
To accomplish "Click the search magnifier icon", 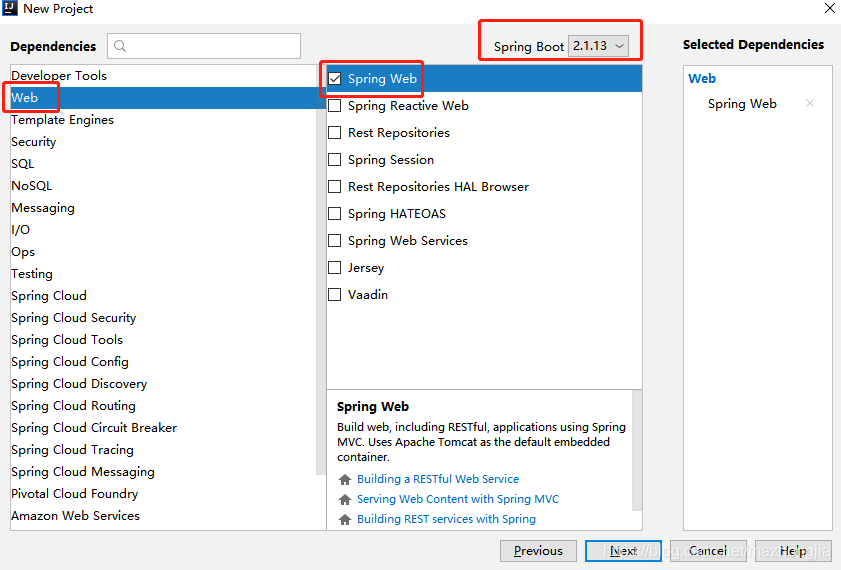I will pyautogui.click(x=120, y=46).
